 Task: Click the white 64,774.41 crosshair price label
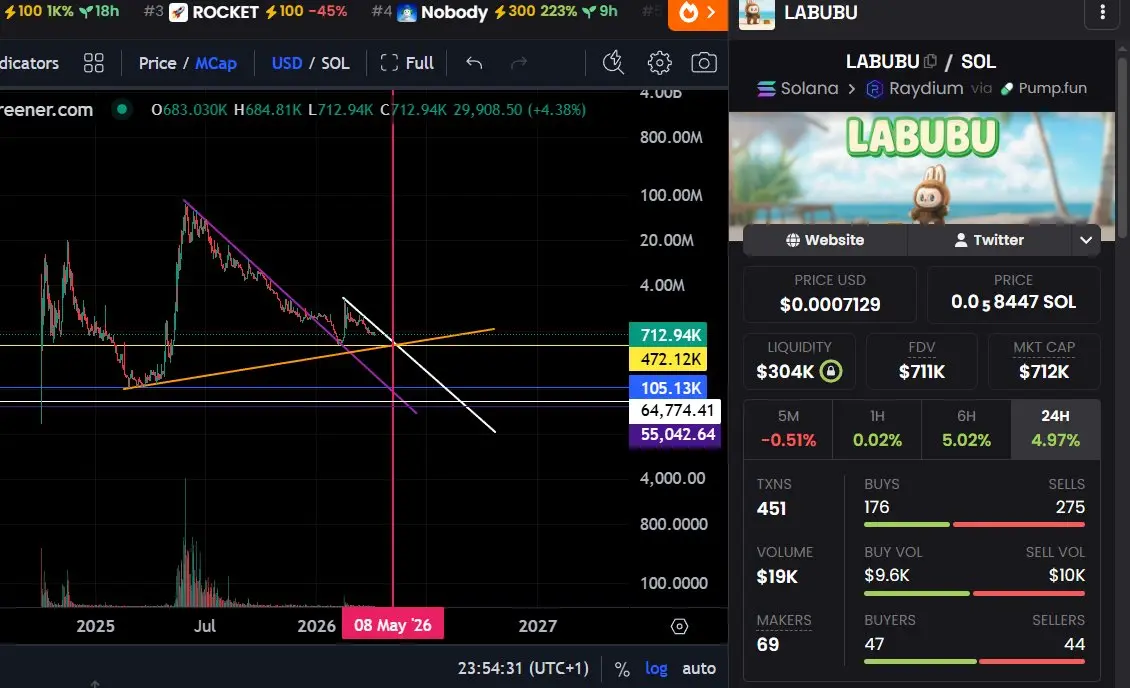[675, 411]
